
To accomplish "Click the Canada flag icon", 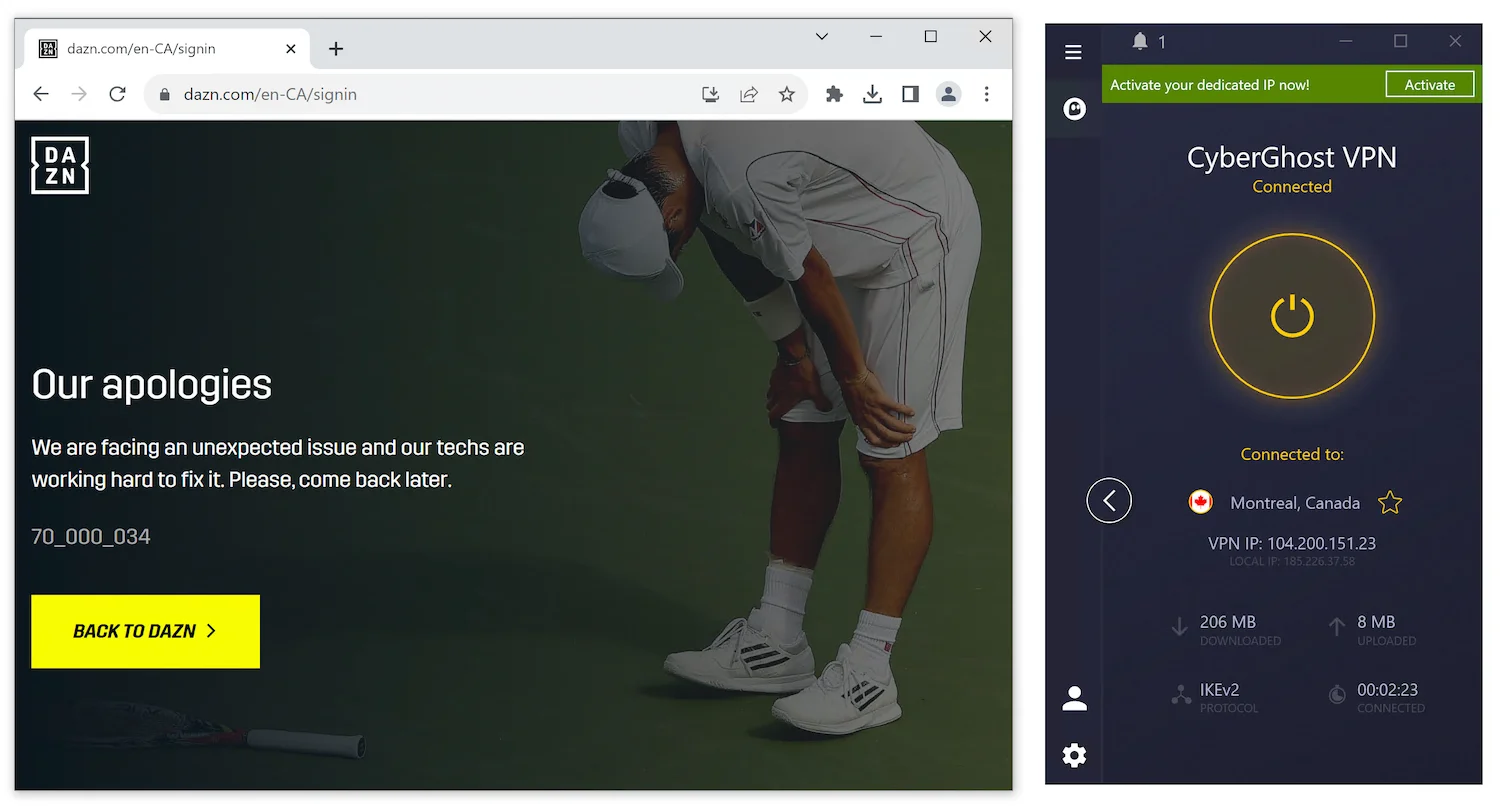I will 1201,502.
